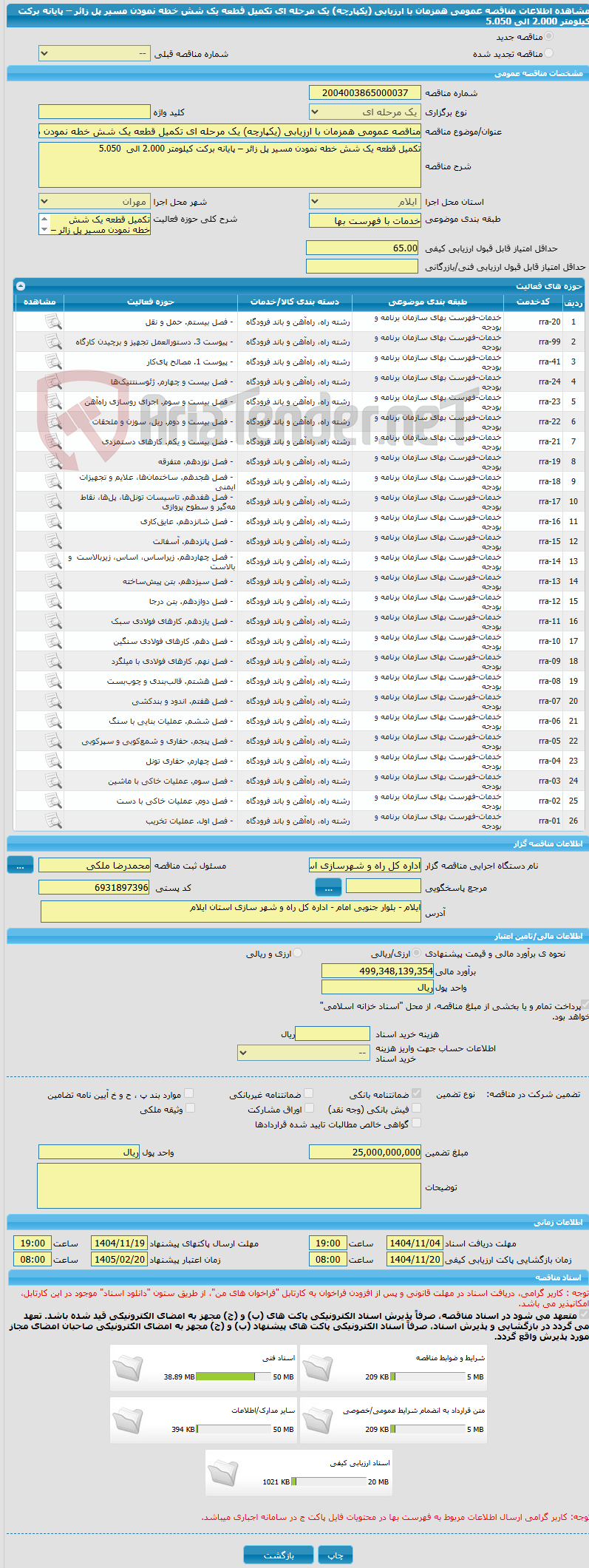The height and width of the screenshot is (1568, 589).
Task: Open view icon for row rra-18
Action: point(53,481)
